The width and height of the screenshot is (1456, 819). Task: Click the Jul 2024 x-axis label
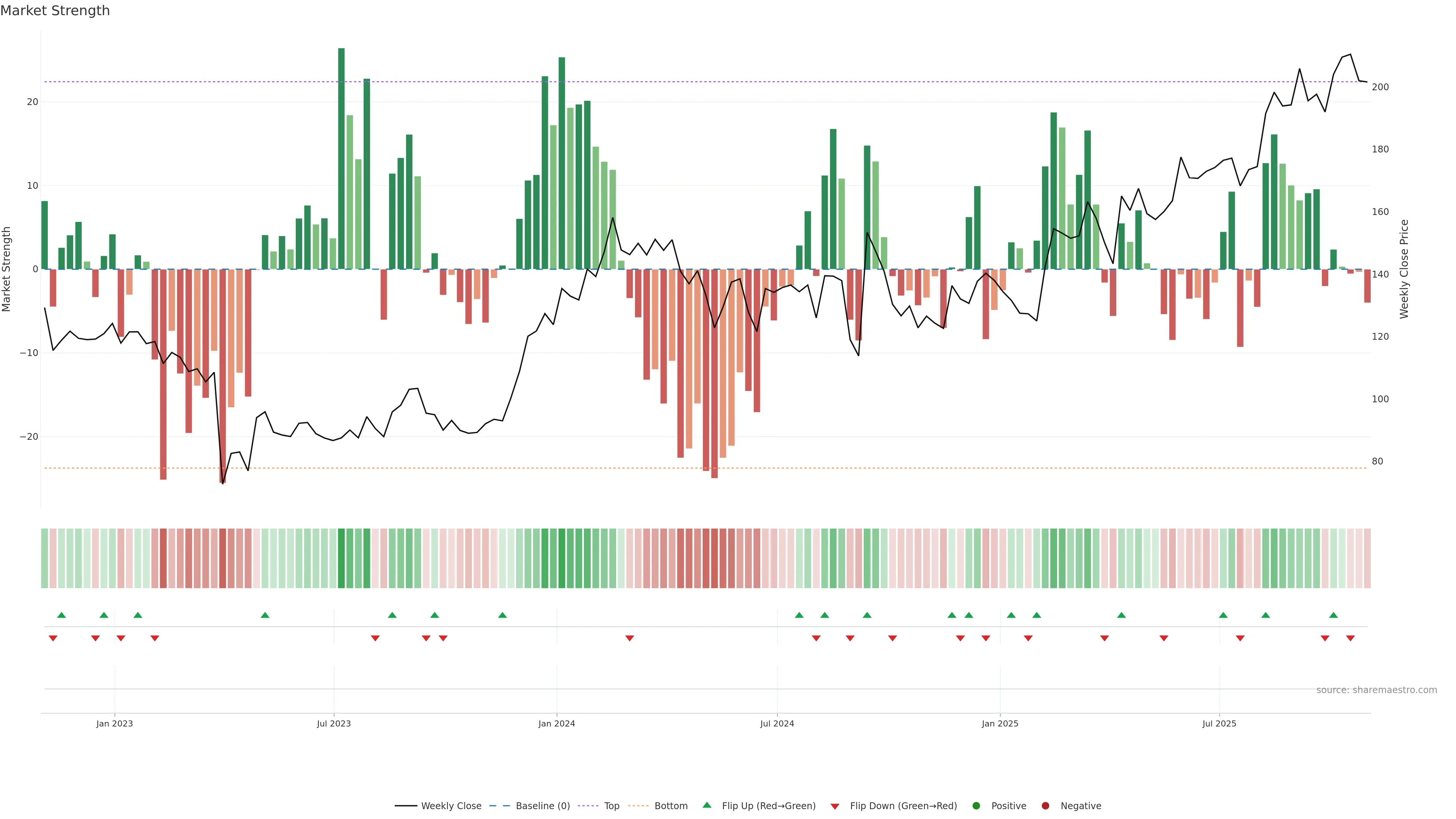[777, 723]
